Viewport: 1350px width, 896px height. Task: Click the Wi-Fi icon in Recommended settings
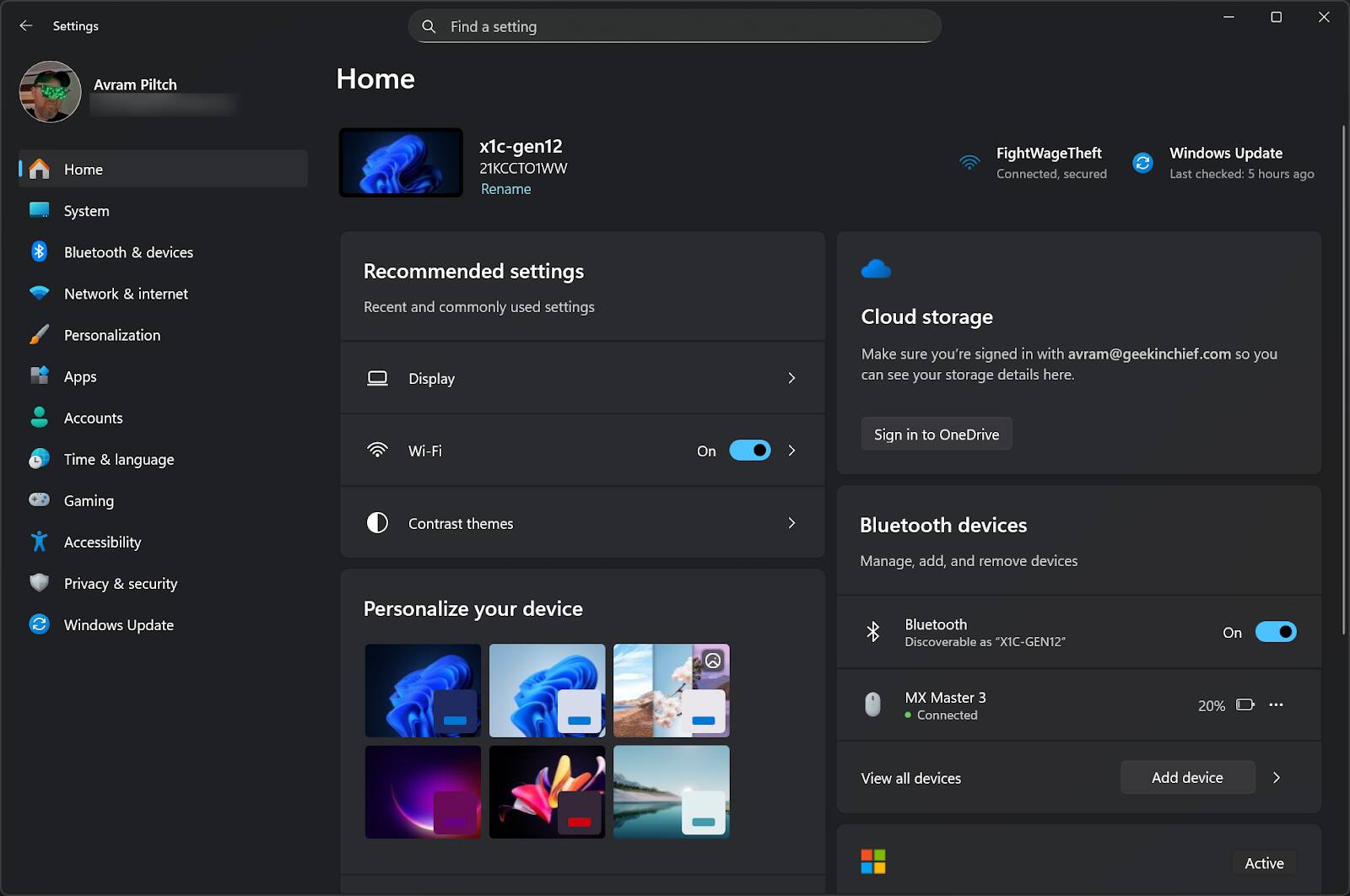(x=377, y=450)
